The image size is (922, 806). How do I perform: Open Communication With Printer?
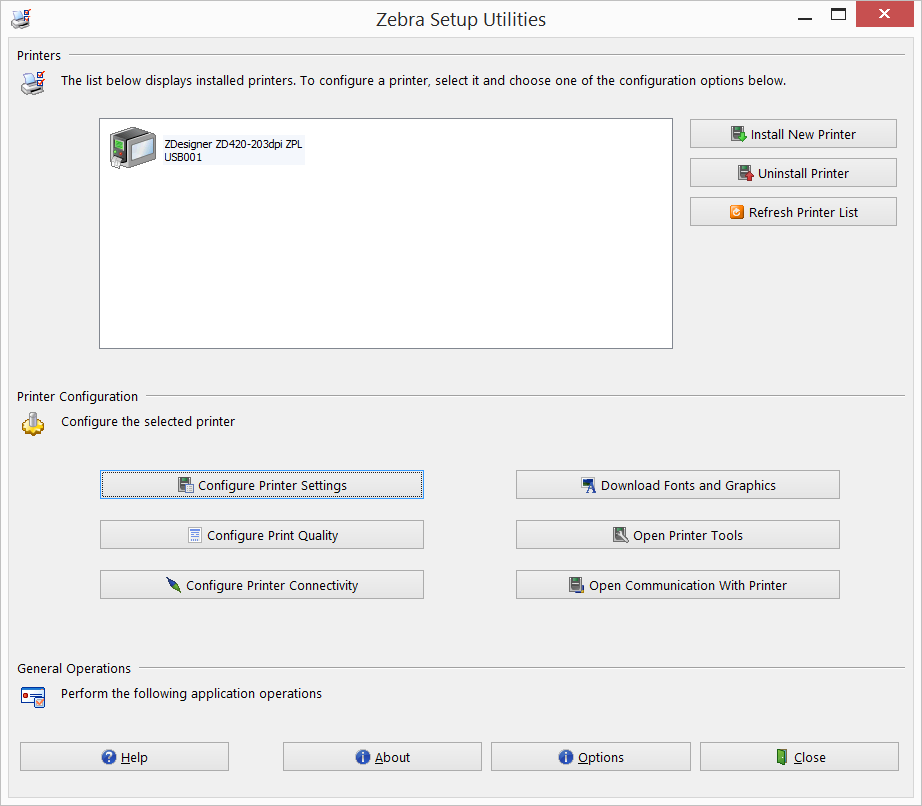coord(678,585)
